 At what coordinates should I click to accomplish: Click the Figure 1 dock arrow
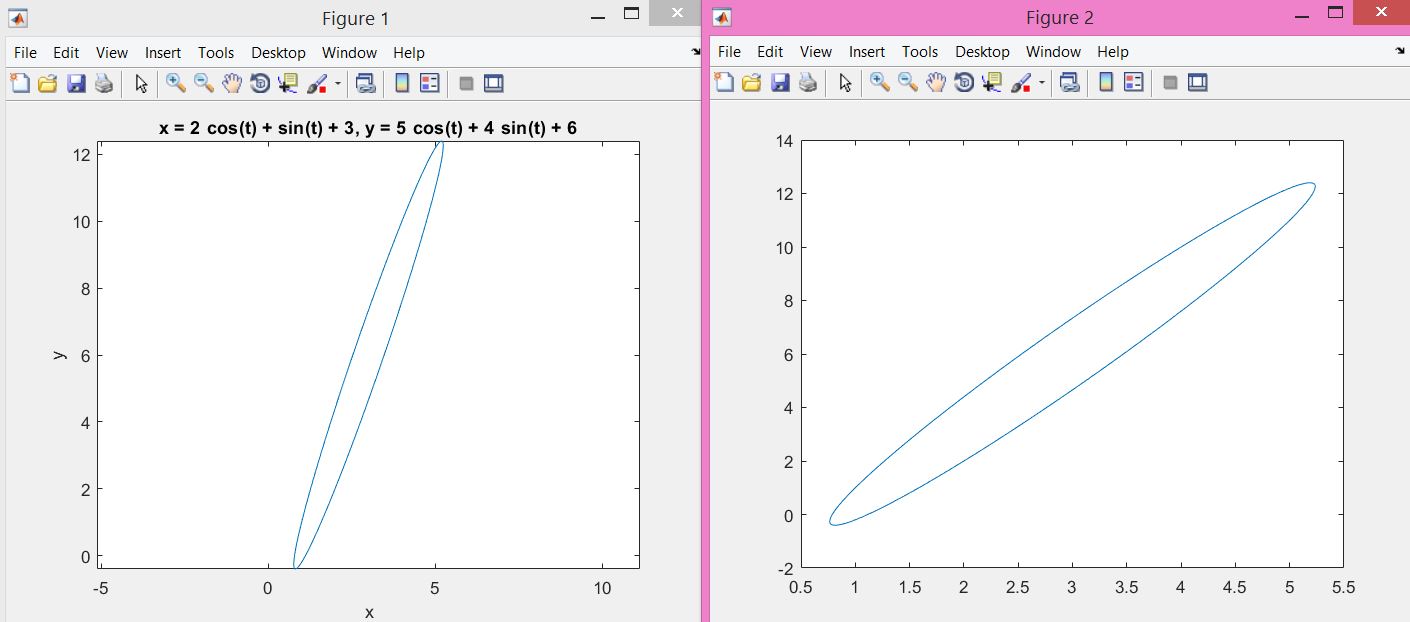(696, 51)
